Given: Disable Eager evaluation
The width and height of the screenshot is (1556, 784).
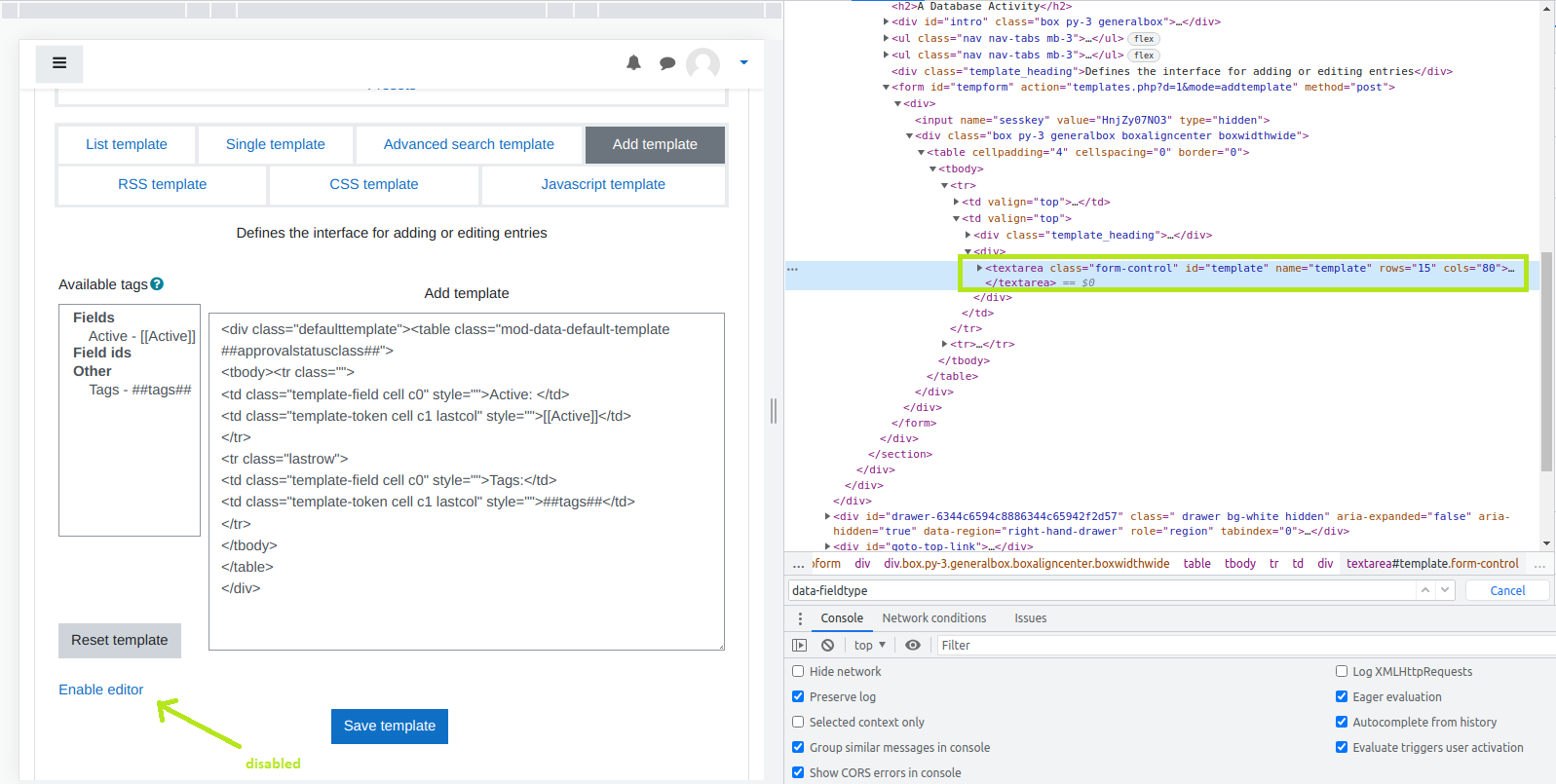Looking at the screenshot, I should point(1342,696).
